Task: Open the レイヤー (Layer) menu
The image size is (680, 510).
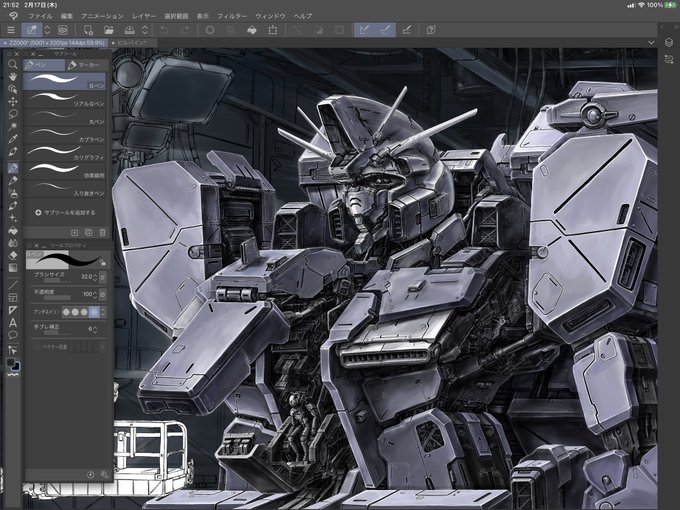Action: [x=144, y=16]
